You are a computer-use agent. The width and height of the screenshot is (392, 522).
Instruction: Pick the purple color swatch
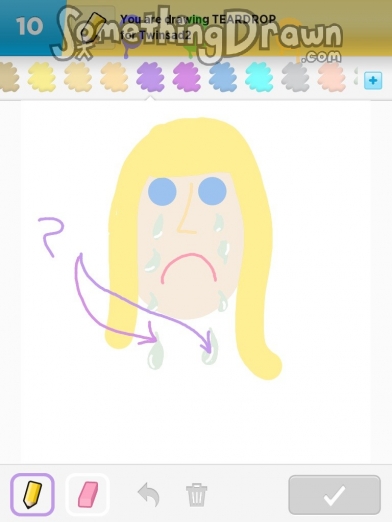coord(150,78)
